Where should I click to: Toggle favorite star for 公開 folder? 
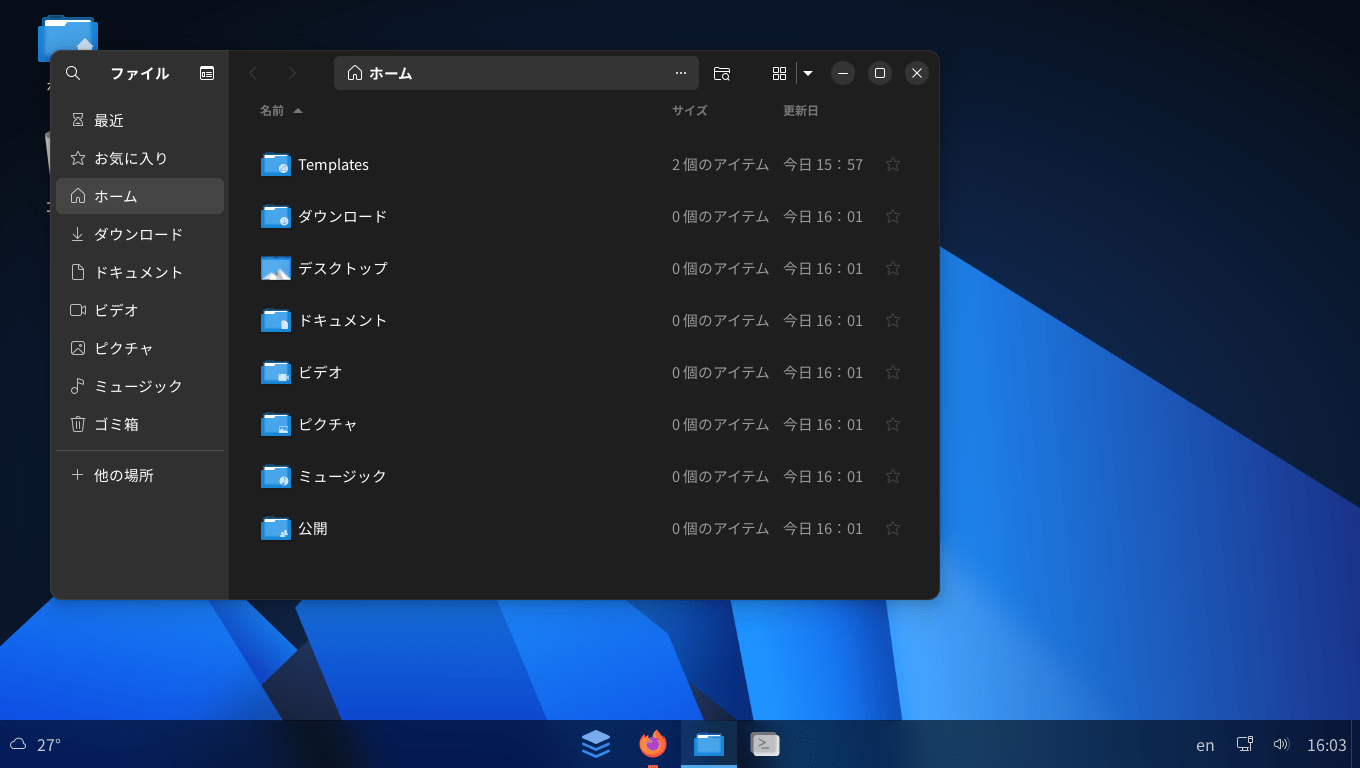click(x=893, y=529)
